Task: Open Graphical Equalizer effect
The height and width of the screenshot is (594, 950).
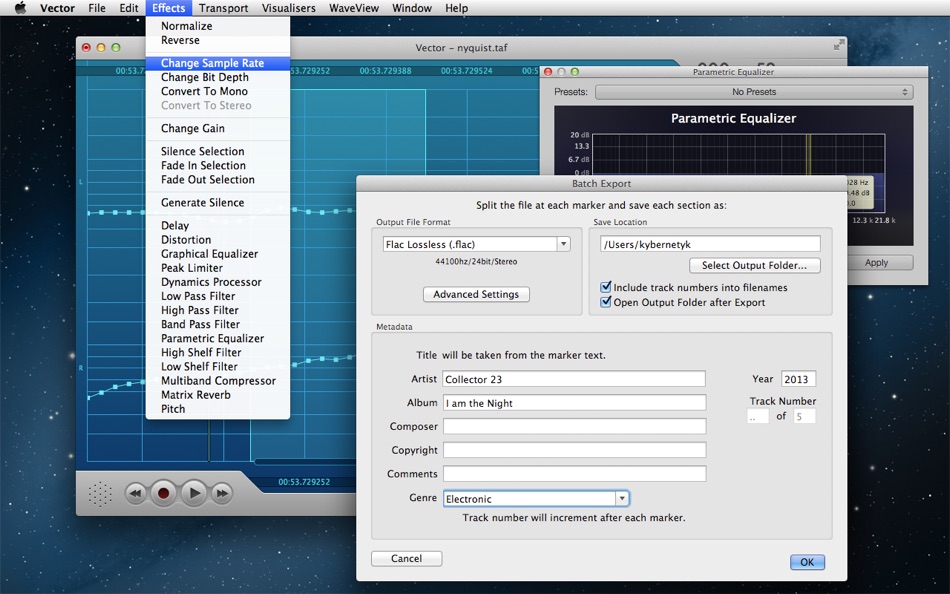Action: click(x=218, y=254)
